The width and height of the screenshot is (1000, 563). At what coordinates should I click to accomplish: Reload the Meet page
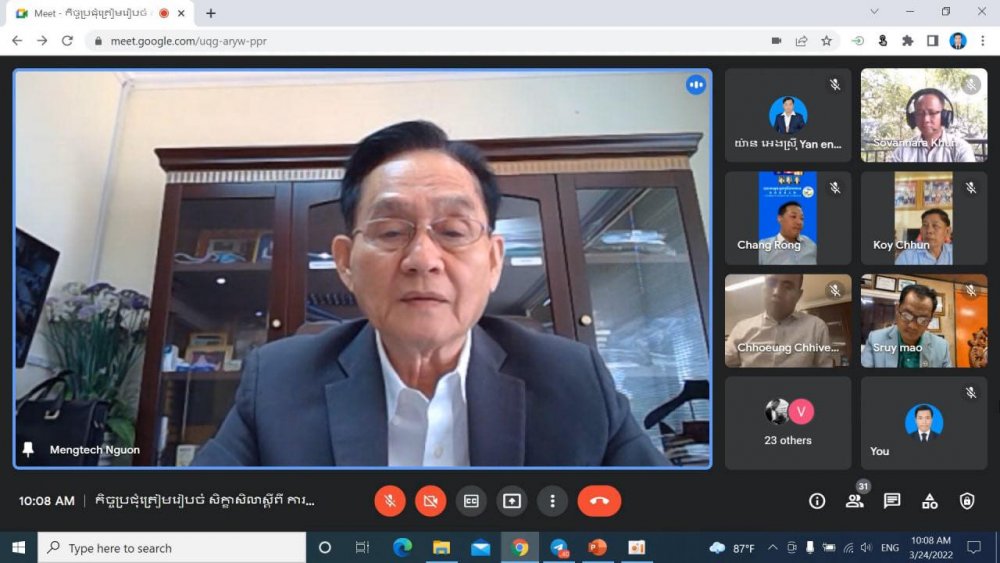click(67, 41)
